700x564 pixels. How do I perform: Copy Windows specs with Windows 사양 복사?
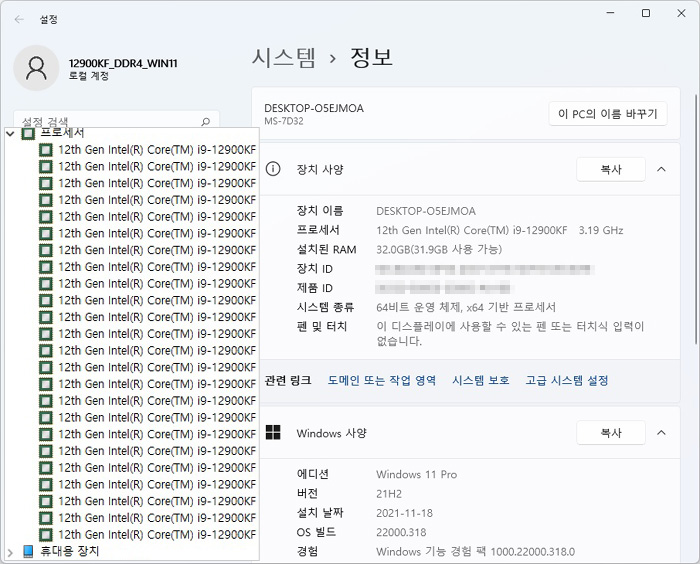click(x=611, y=433)
